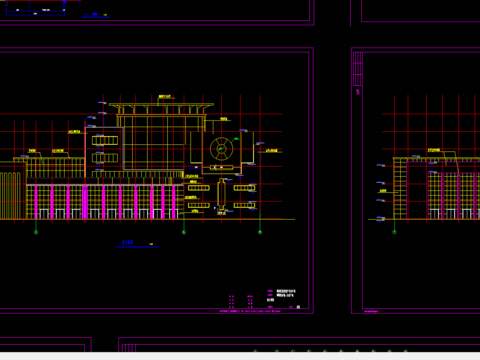Select the blue drawing title below the elevation
480x360 pixels.
pyautogui.click(x=128, y=242)
